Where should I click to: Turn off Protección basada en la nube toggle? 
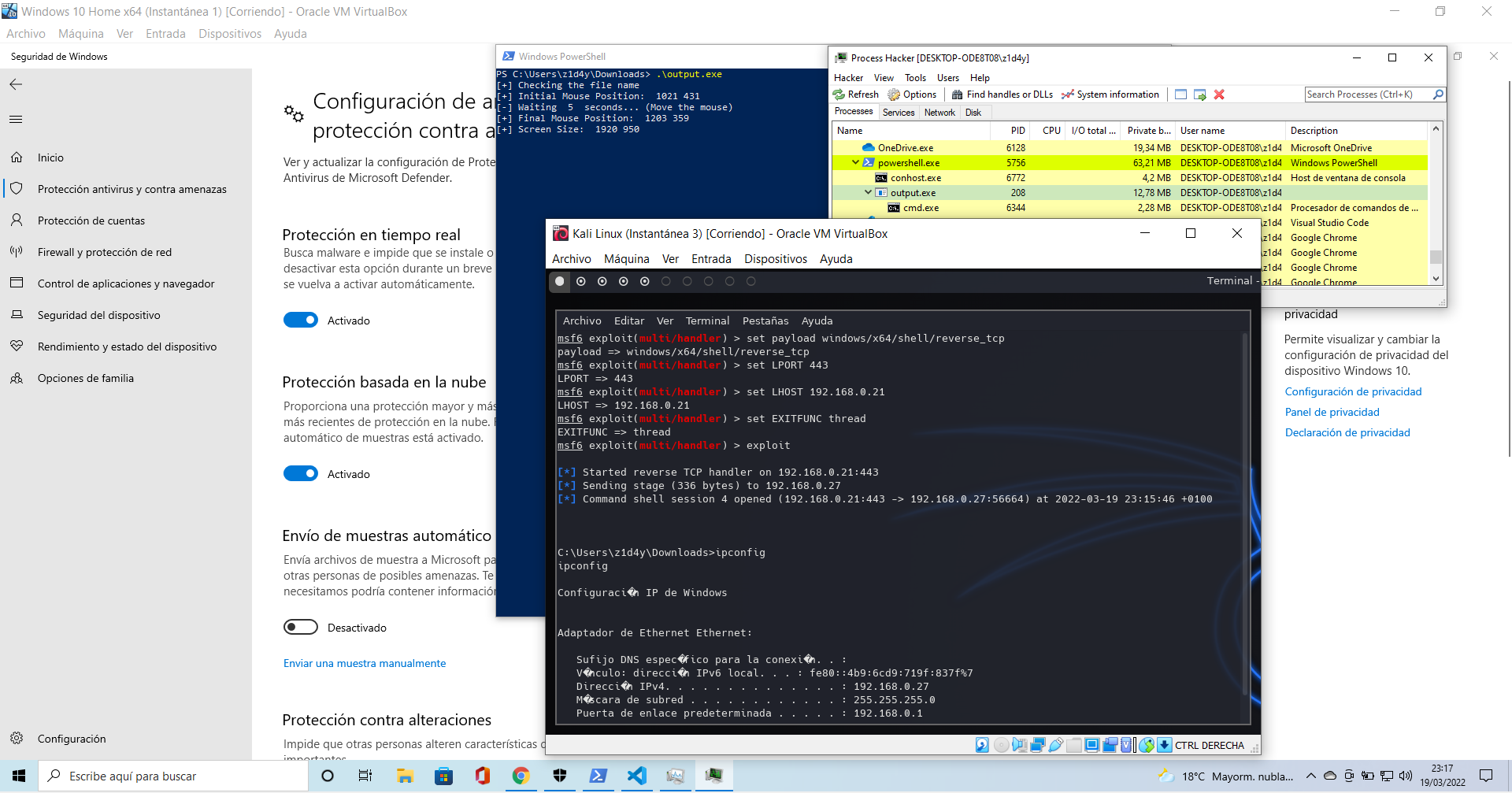tap(301, 473)
